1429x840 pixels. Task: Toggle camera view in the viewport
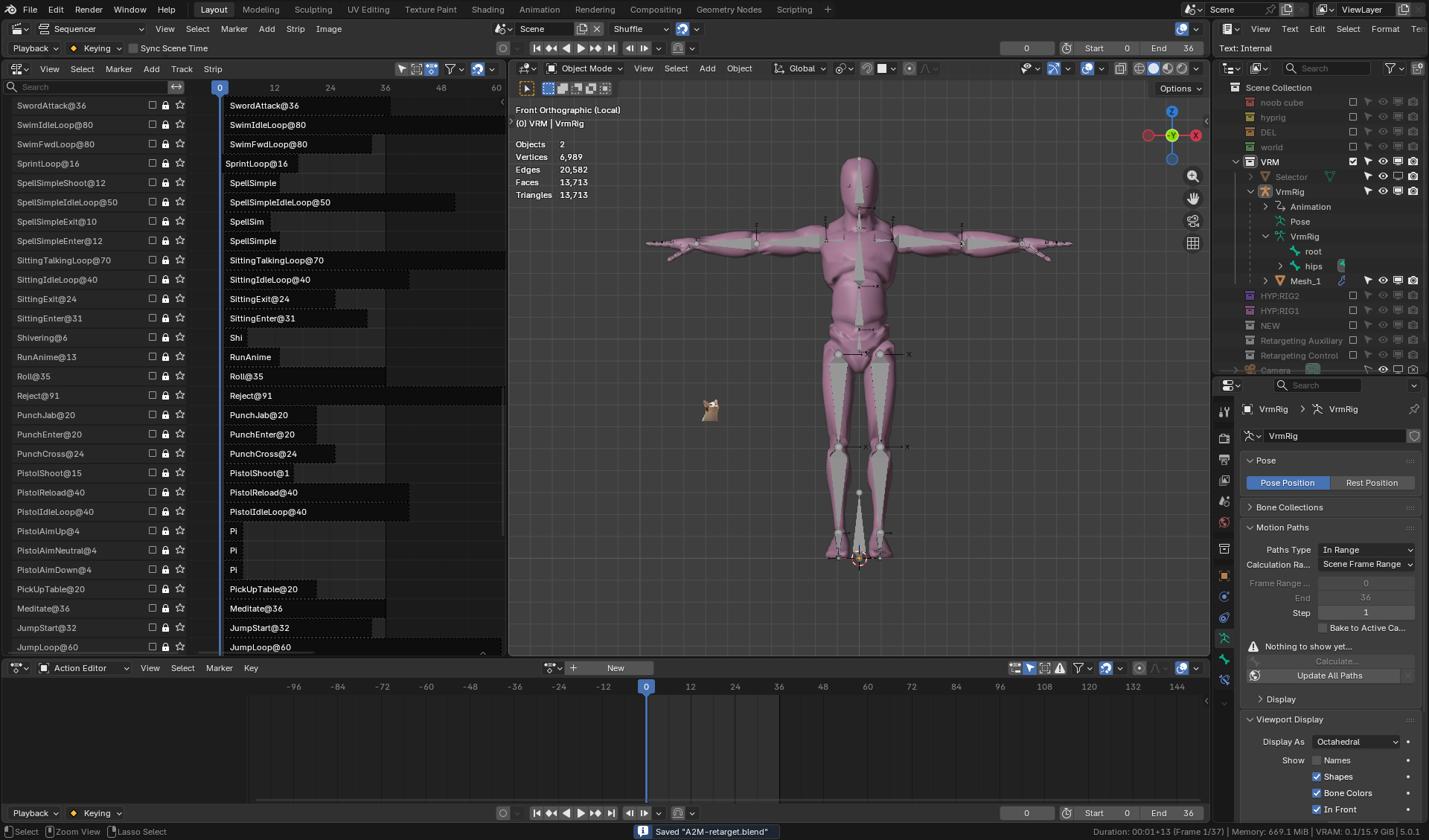[x=1193, y=221]
